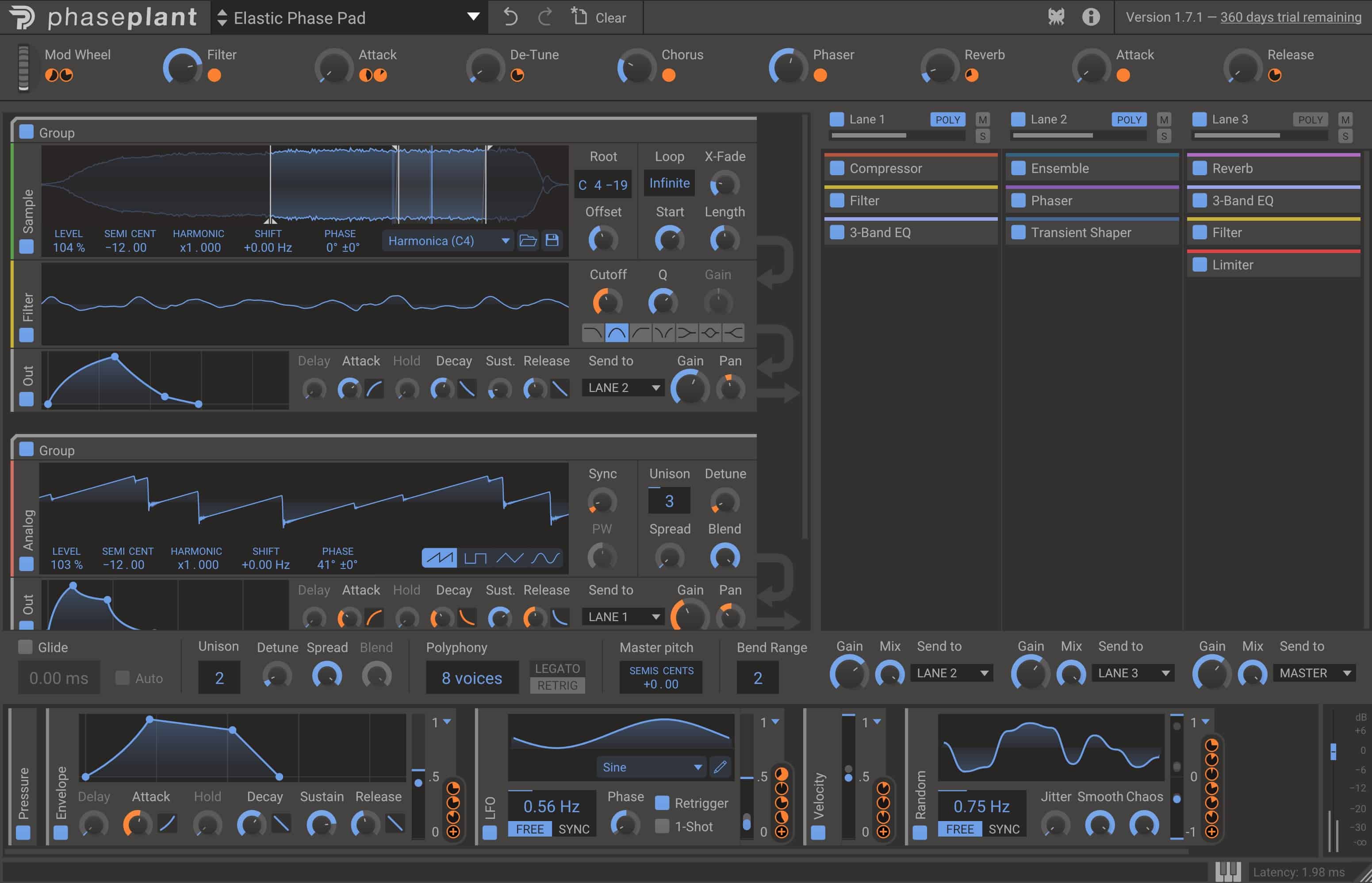Adjust the Filter macro knob

(x=183, y=67)
